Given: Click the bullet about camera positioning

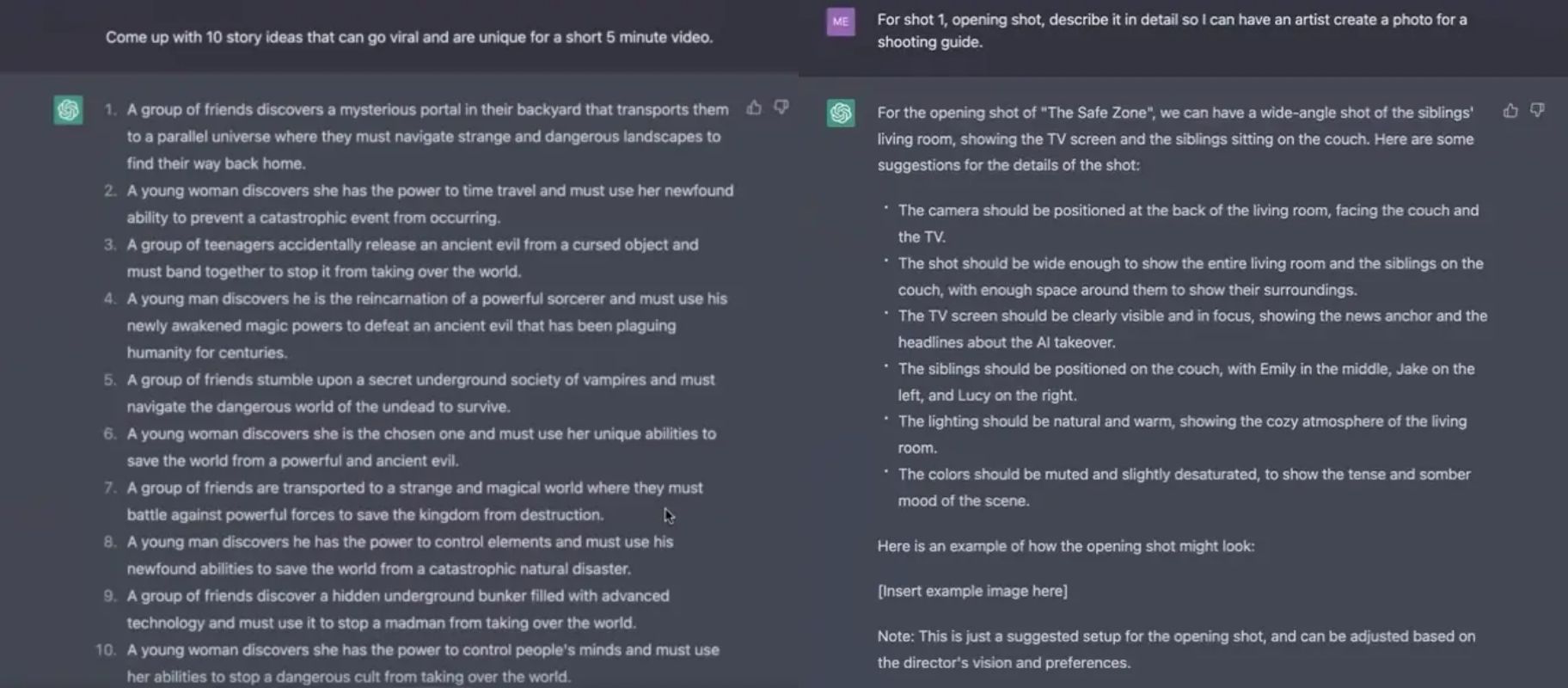Looking at the screenshot, I should click(1188, 223).
